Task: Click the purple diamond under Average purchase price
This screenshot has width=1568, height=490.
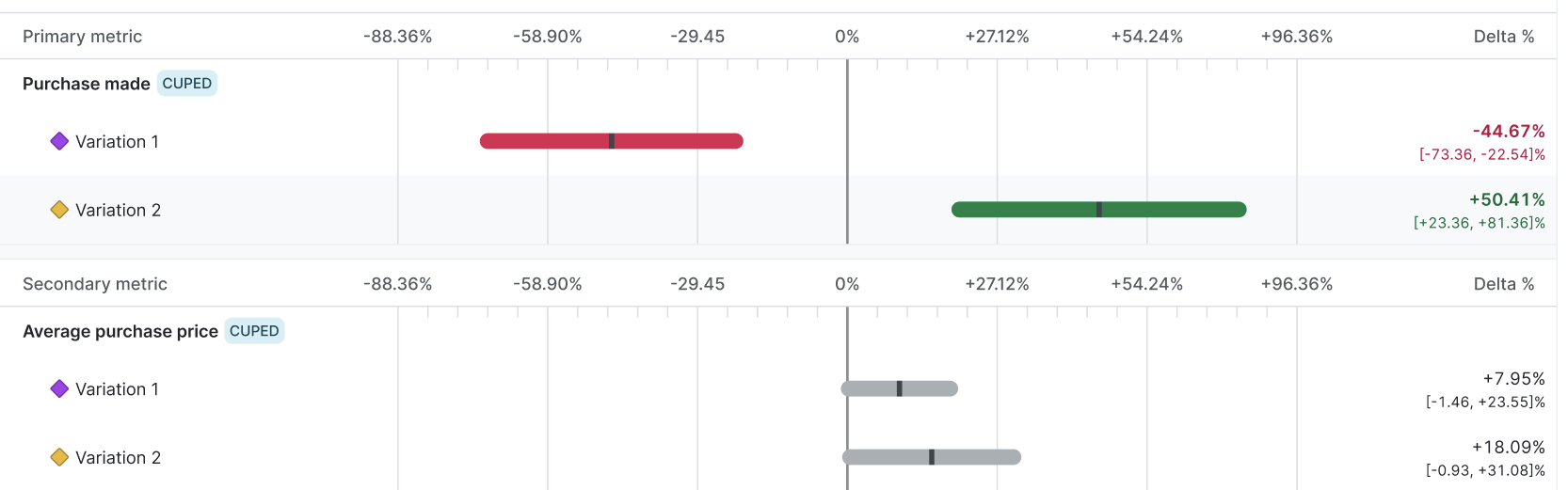Action: tap(59, 388)
